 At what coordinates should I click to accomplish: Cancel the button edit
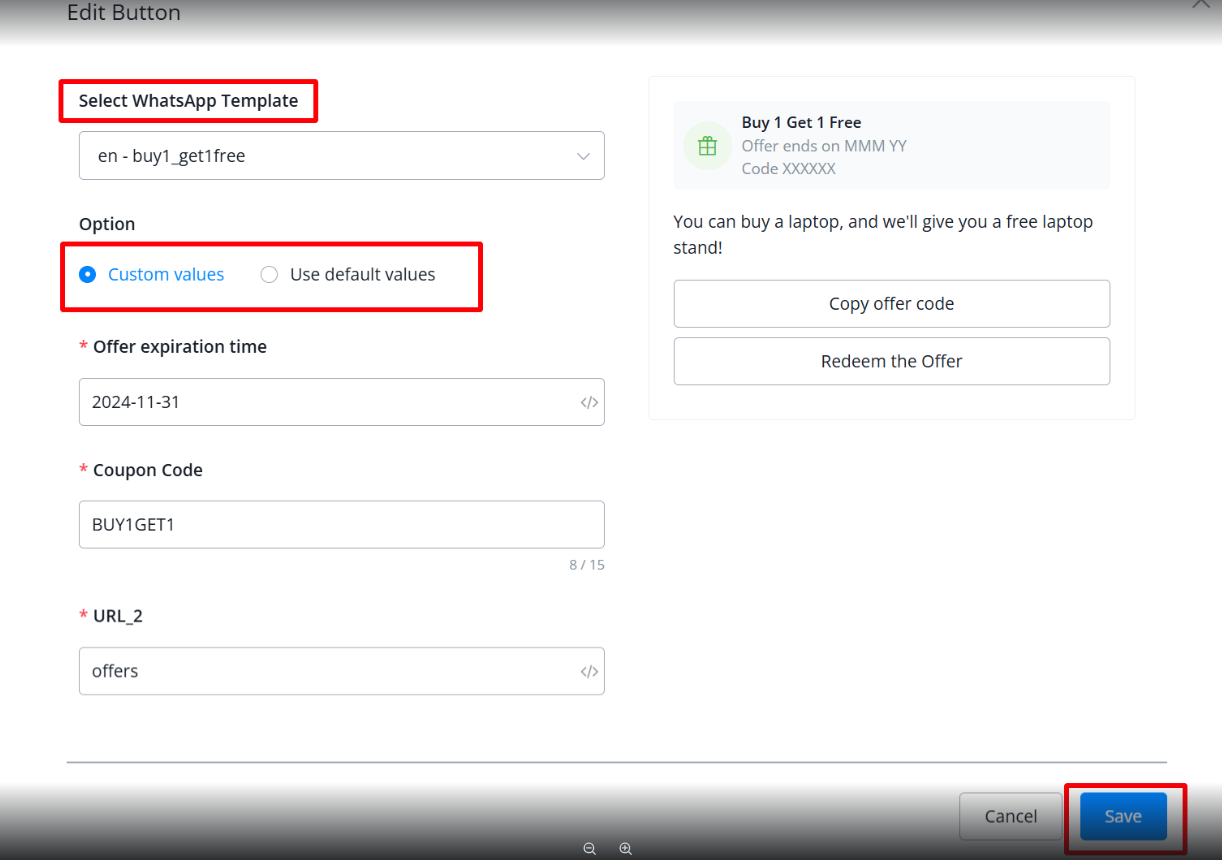(1010, 817)
